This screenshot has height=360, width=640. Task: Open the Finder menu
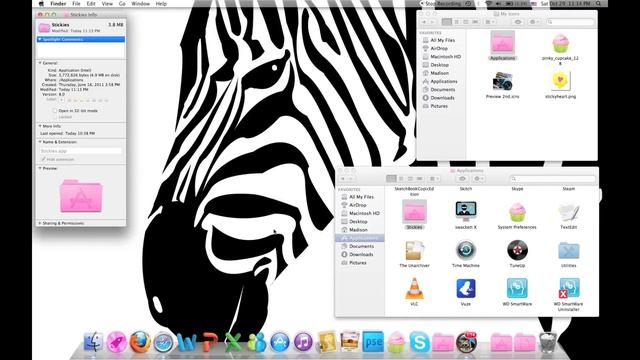coord(58,3)
